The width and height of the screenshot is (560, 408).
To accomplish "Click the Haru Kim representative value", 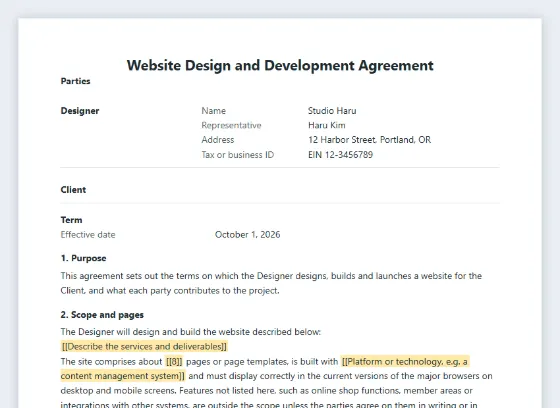I will pyautogui.click(x=326, y=125).
